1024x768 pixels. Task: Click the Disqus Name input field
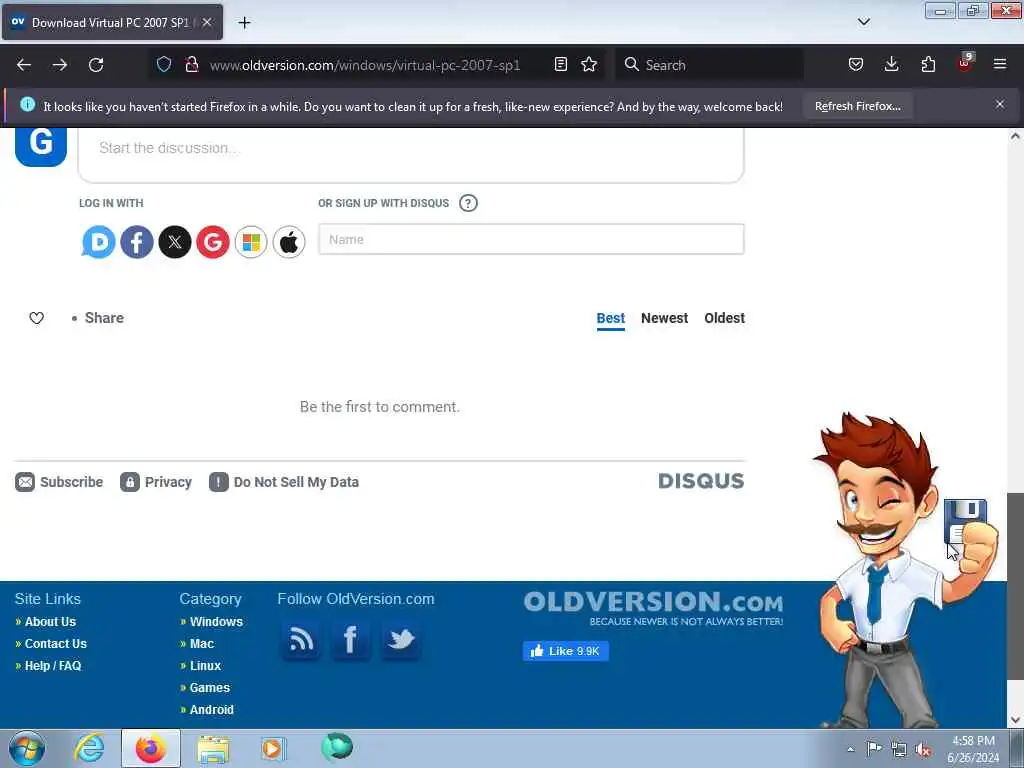pyautogui.click(x=531, y=239)
